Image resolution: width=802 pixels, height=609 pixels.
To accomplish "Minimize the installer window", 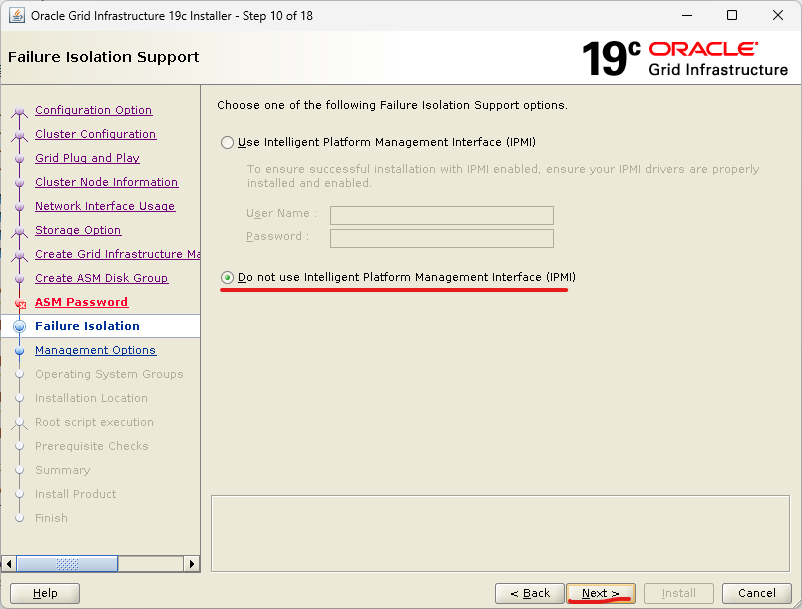I will (687, 15).
